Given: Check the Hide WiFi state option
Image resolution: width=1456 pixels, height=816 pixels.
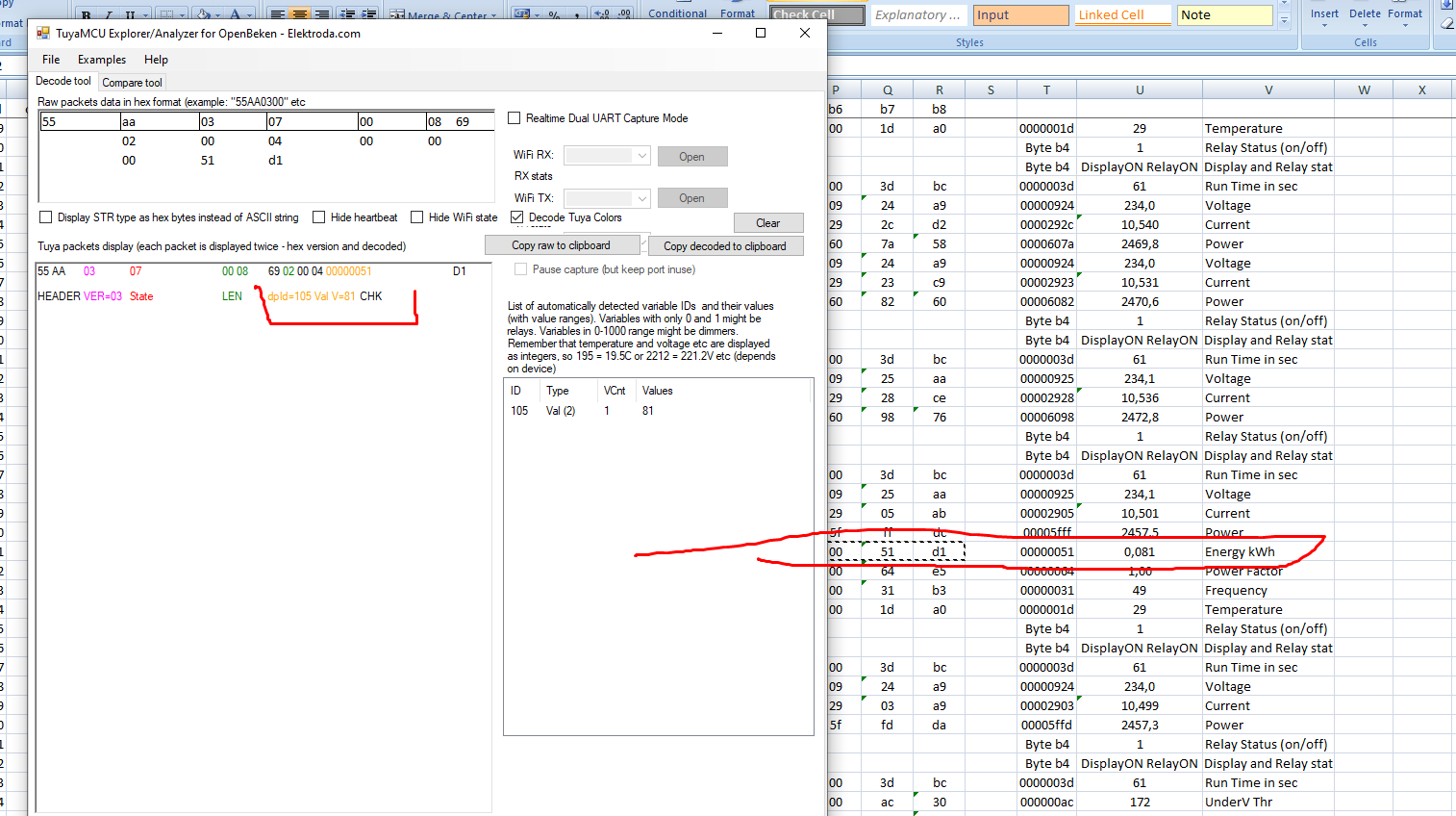Looking at the screenshot, I should point(416,217).
